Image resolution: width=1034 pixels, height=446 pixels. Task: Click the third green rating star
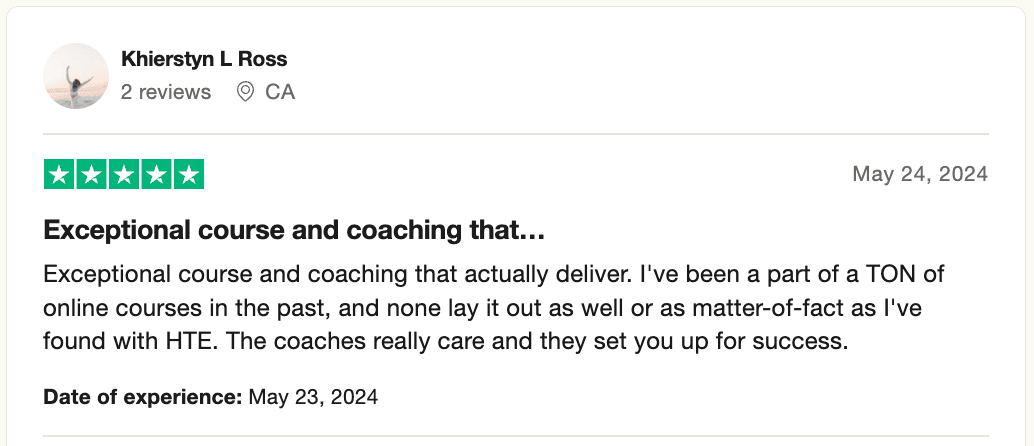124,174
